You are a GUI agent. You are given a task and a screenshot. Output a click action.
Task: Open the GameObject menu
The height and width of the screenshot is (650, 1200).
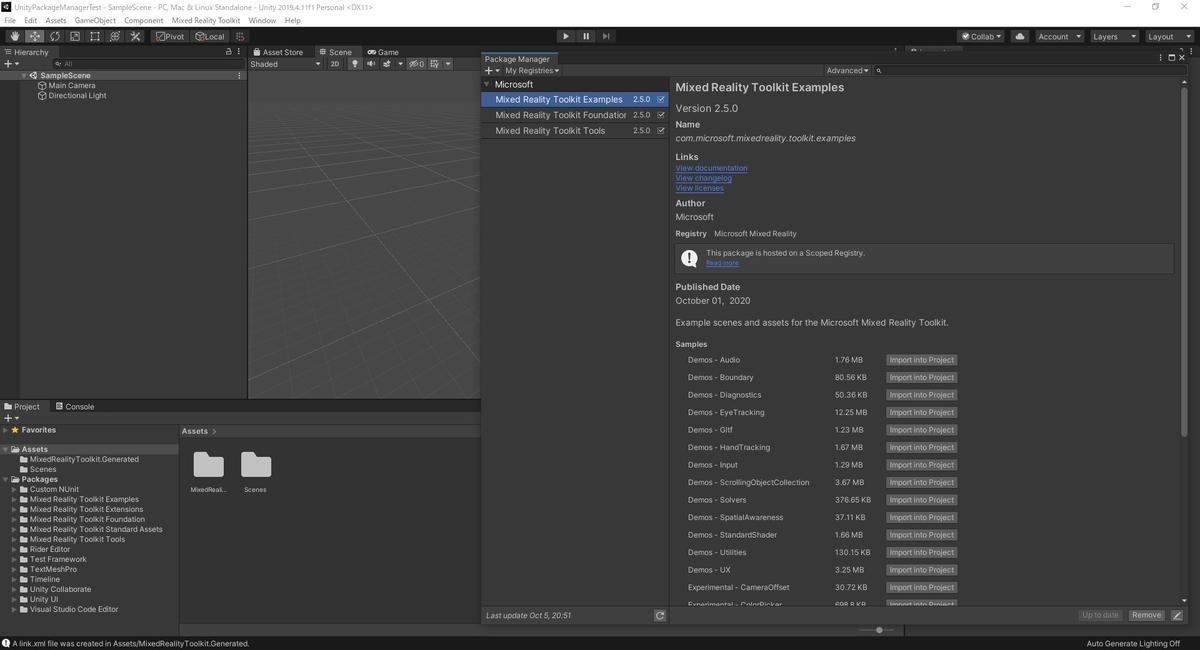(95, 20)
